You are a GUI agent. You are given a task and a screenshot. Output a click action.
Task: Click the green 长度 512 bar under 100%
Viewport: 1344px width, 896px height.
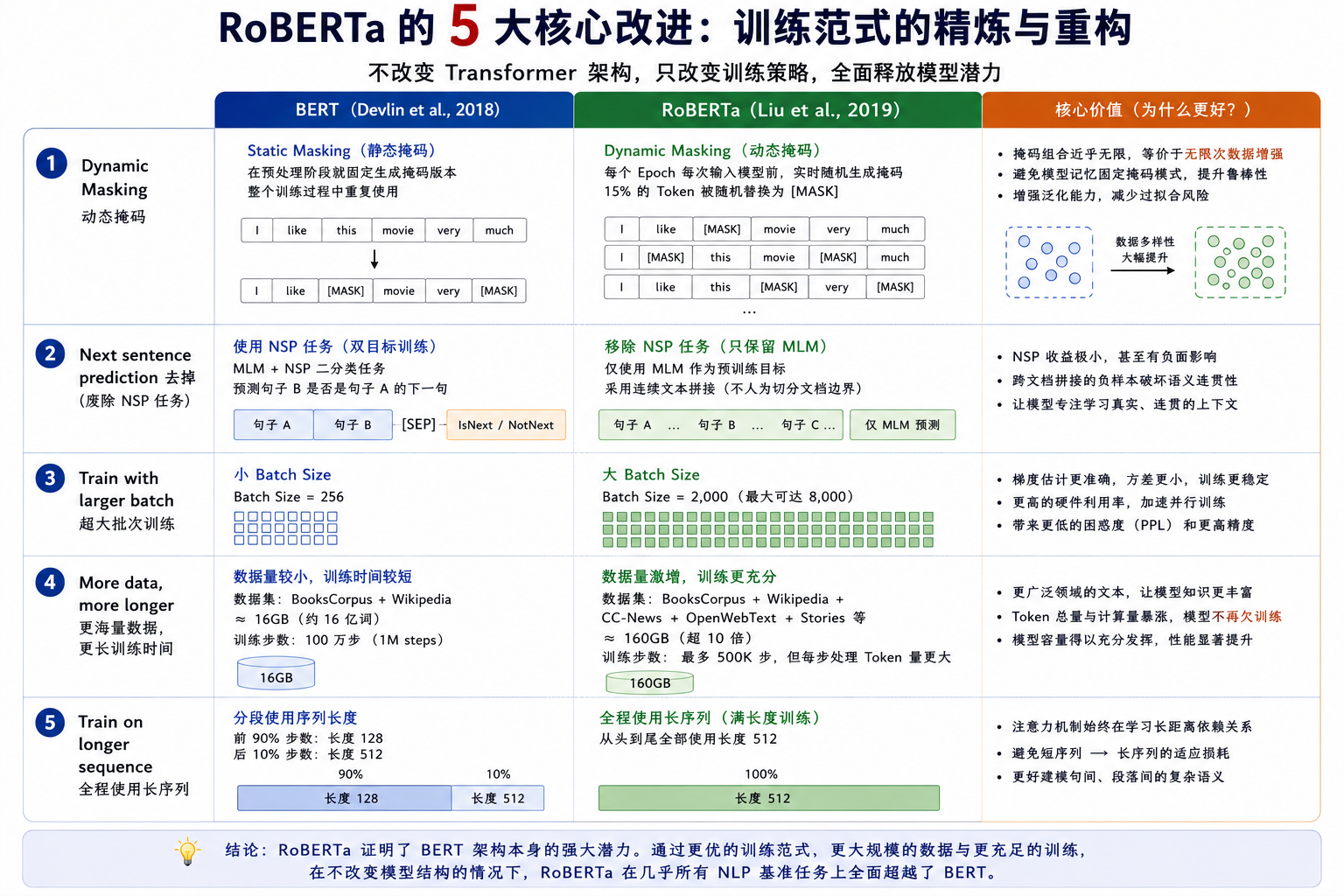769,798
